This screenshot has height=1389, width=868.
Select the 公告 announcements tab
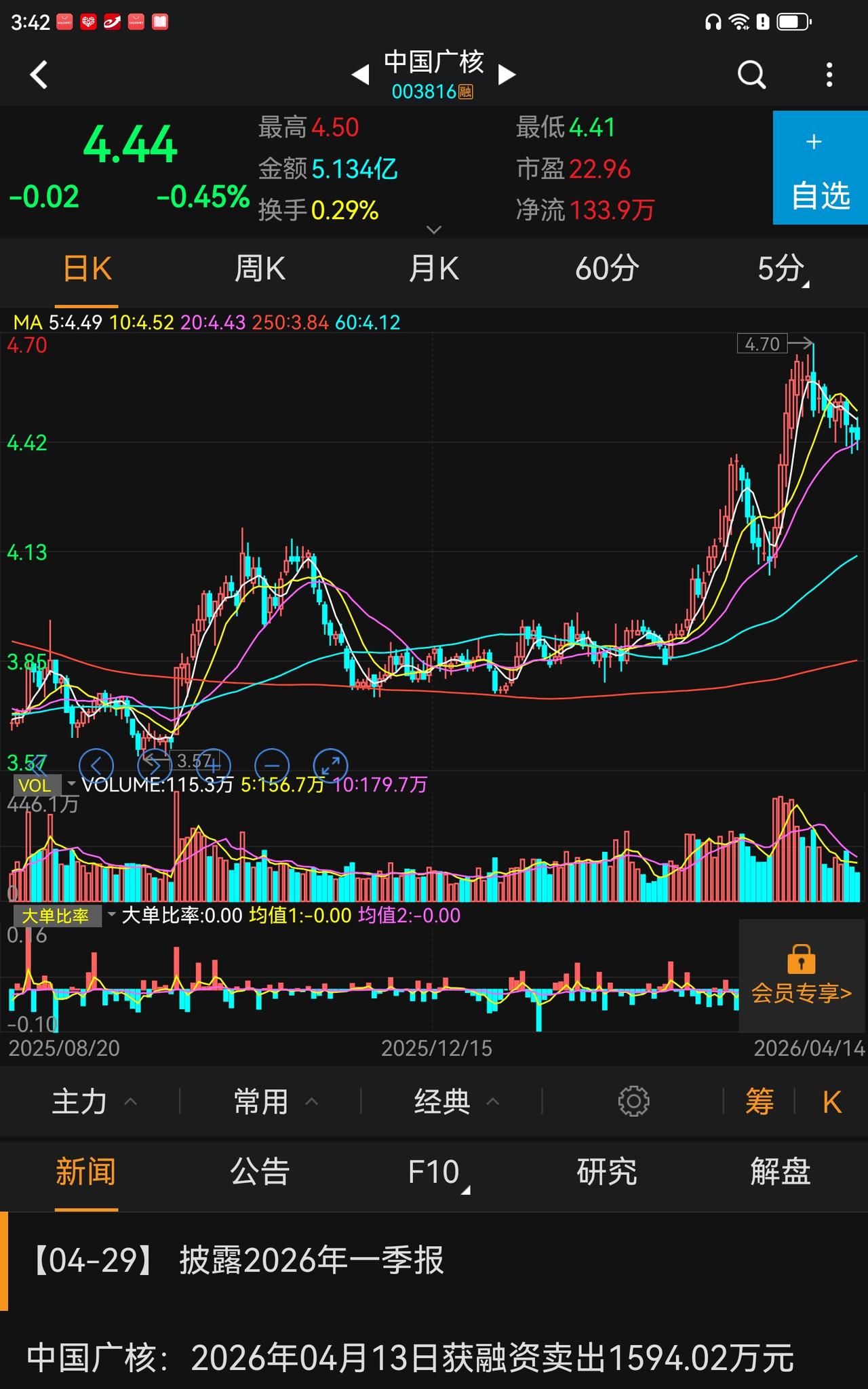260,1172
